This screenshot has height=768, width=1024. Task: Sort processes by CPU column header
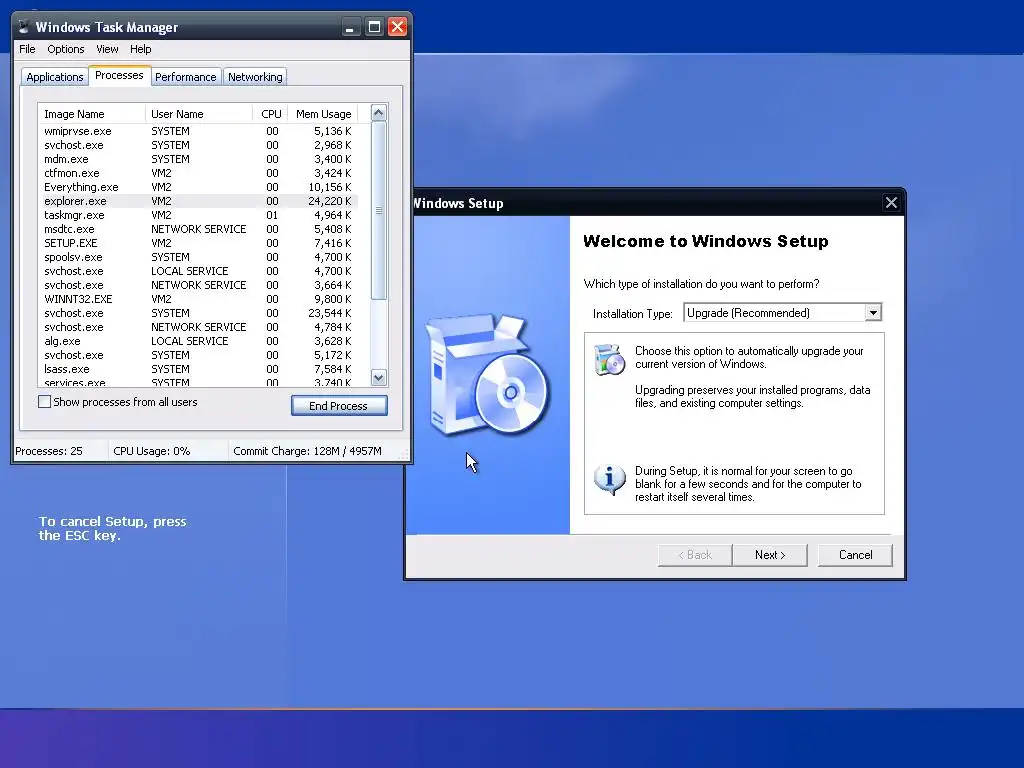tap(270, 114)
